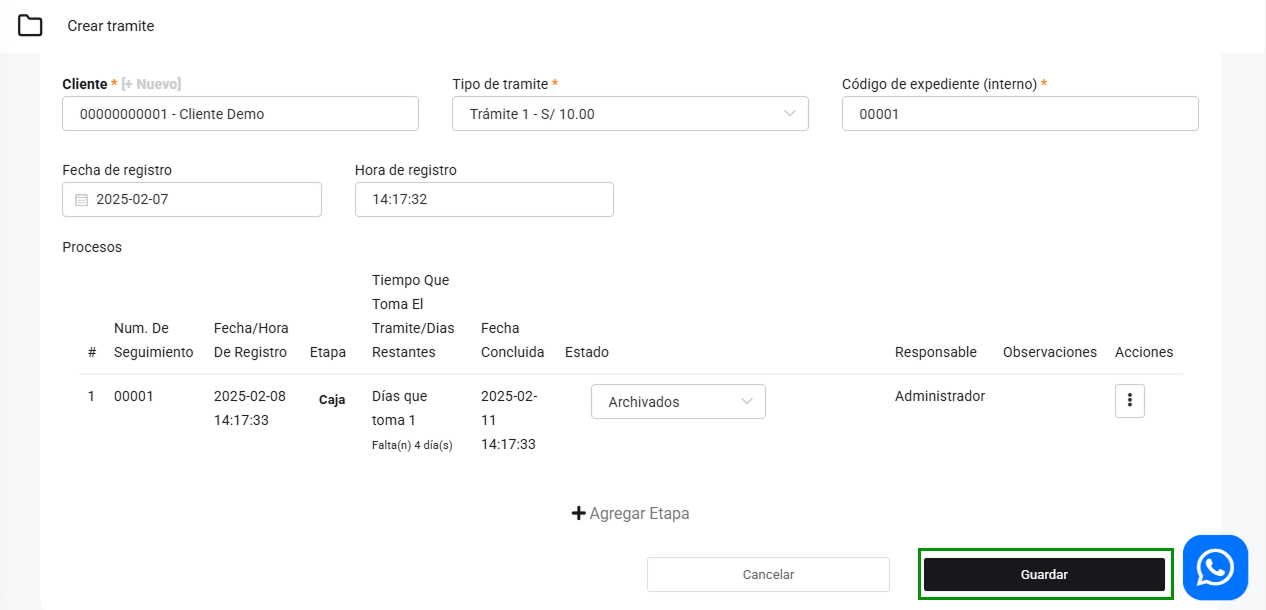Screen dimensions: 1266x610
Task: Open the Estado dropdown showing Archivados
Action: (677, 401)
